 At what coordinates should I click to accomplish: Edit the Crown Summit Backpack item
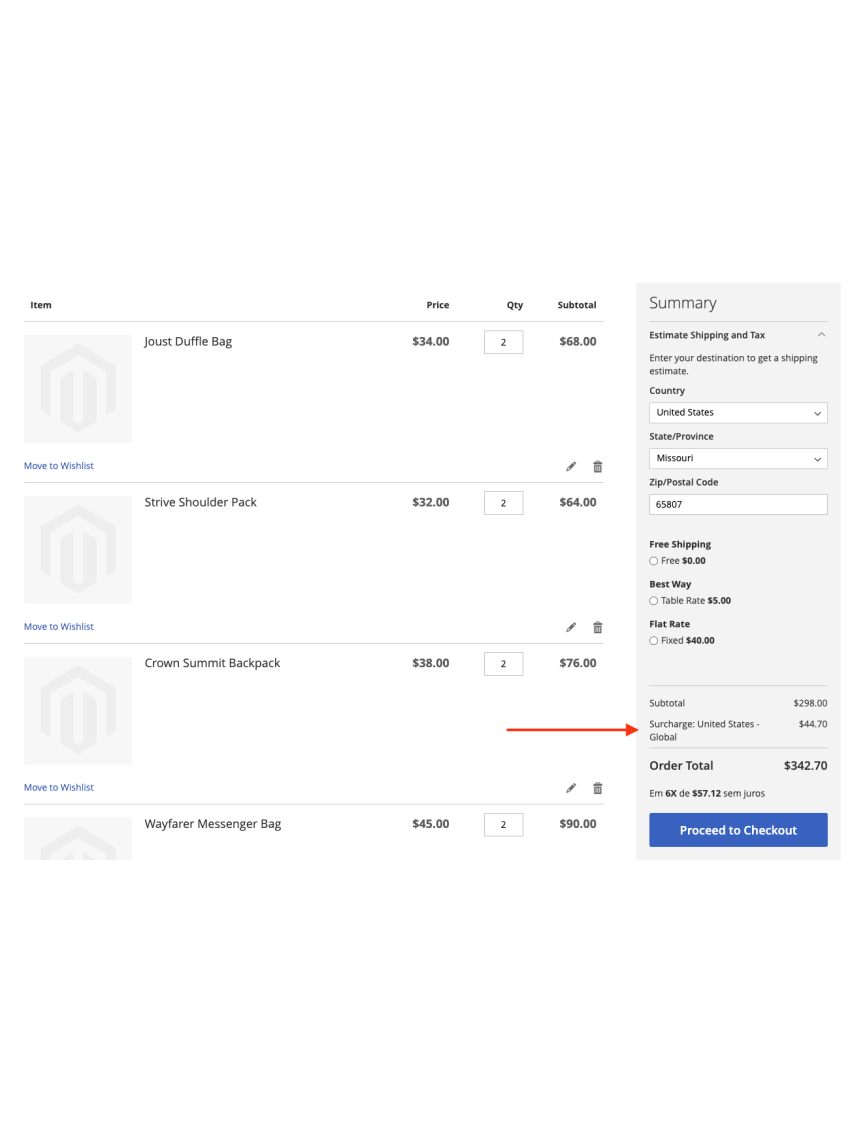click(571, 788)
